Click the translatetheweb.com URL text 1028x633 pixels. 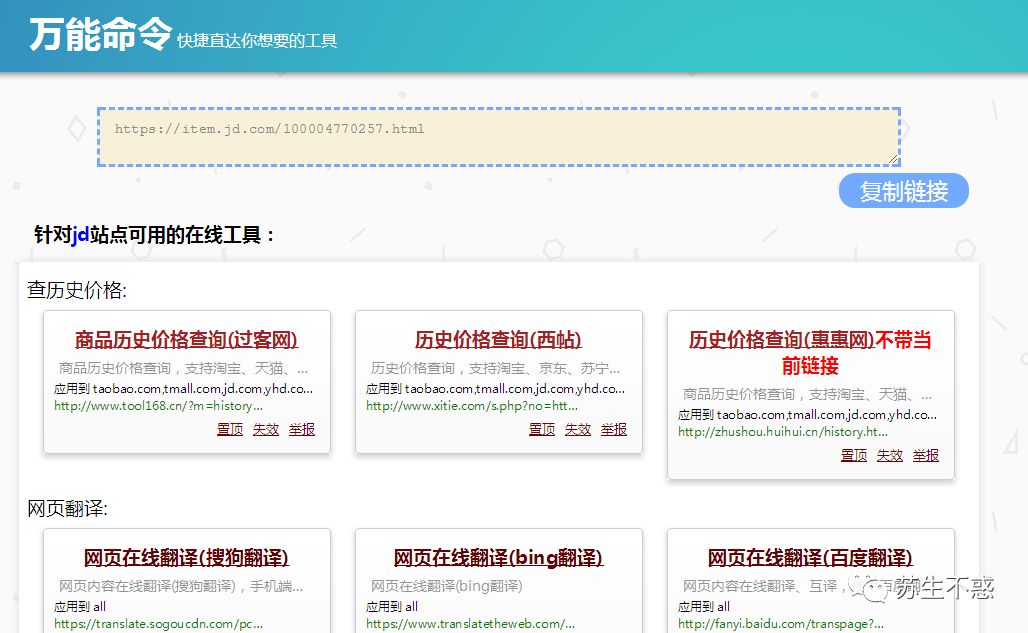point(470,624)
